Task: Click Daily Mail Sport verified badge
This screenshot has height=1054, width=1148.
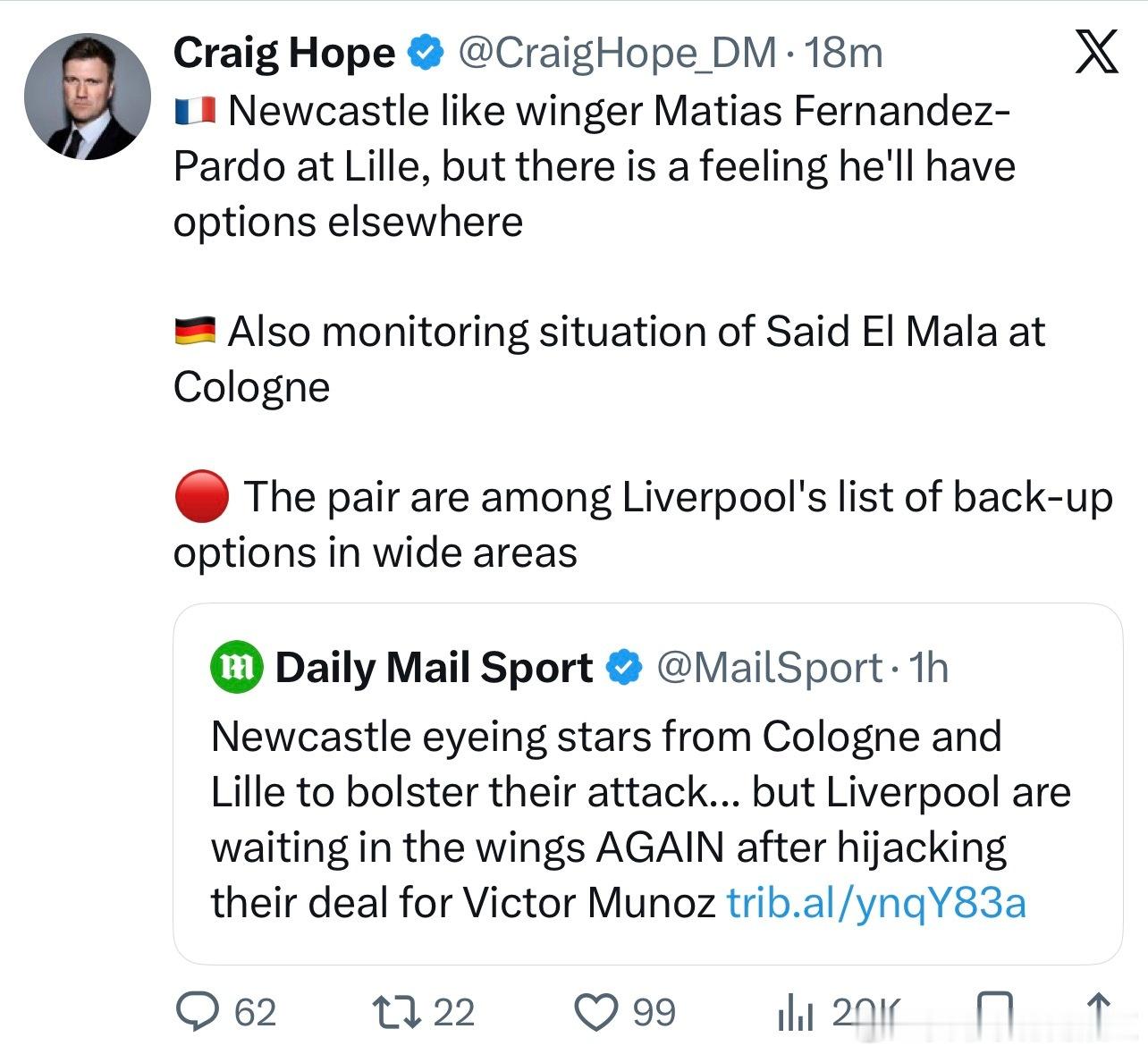Action: (x=624, y=668)
